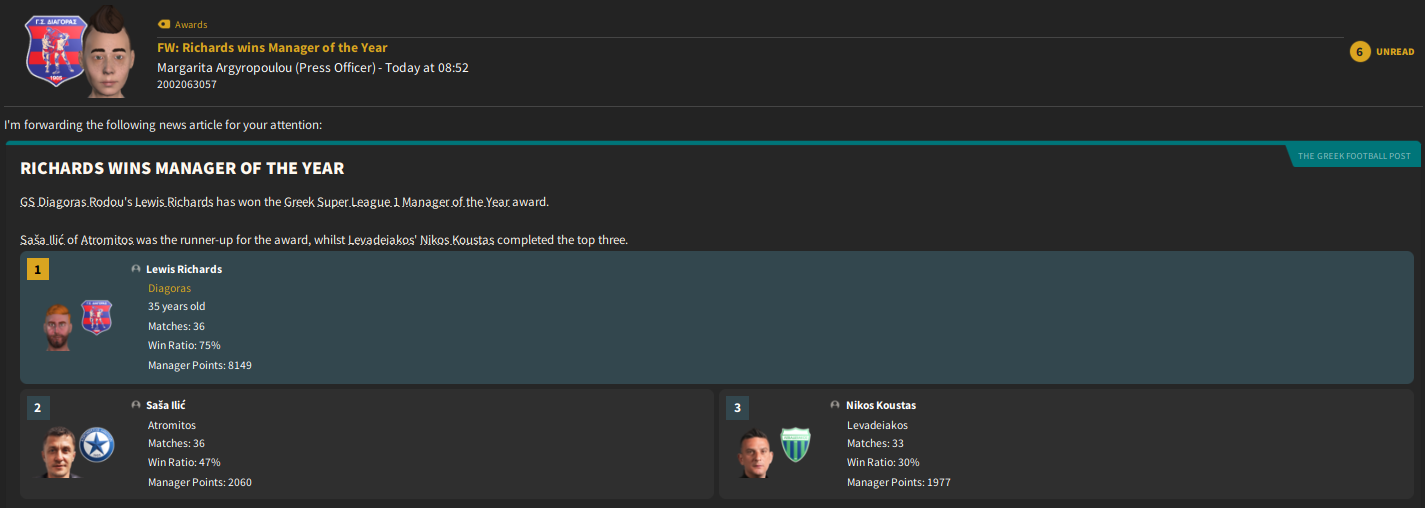Click the Atromitos star club badge
This screenshot has height=508, width=1425.
point(97,445)
